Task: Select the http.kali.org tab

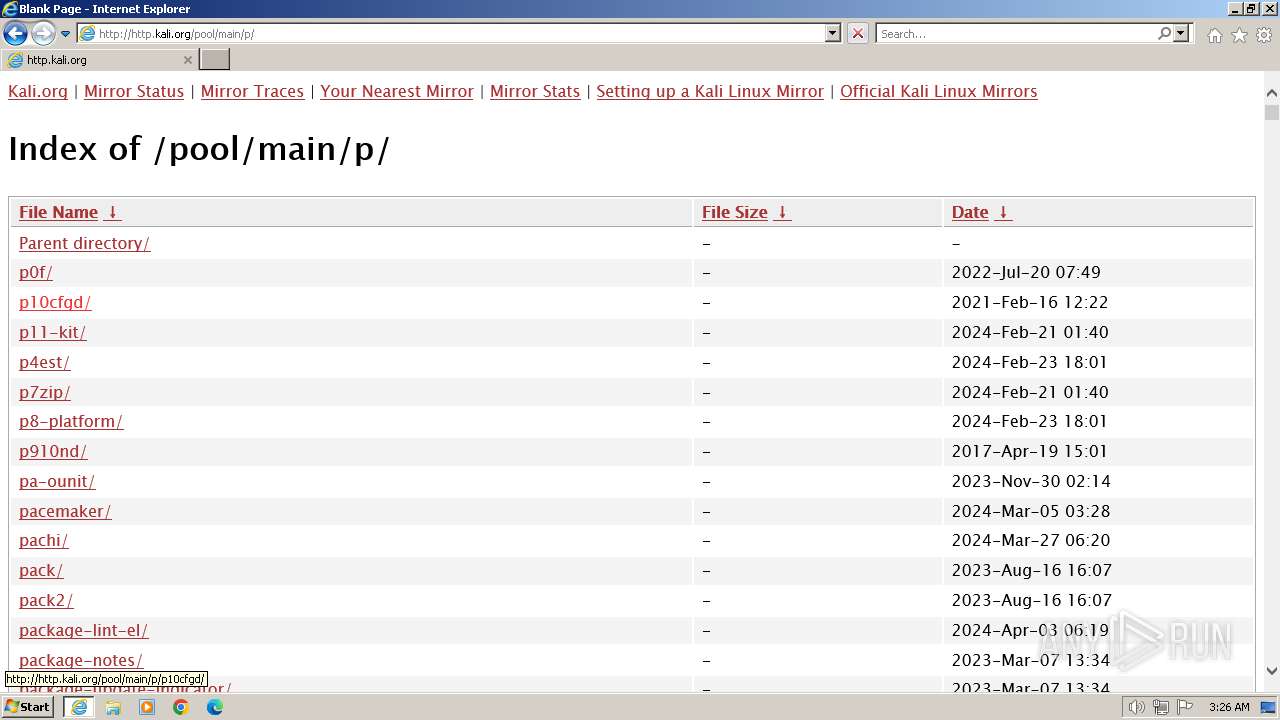Action: [x=98, y=60]
